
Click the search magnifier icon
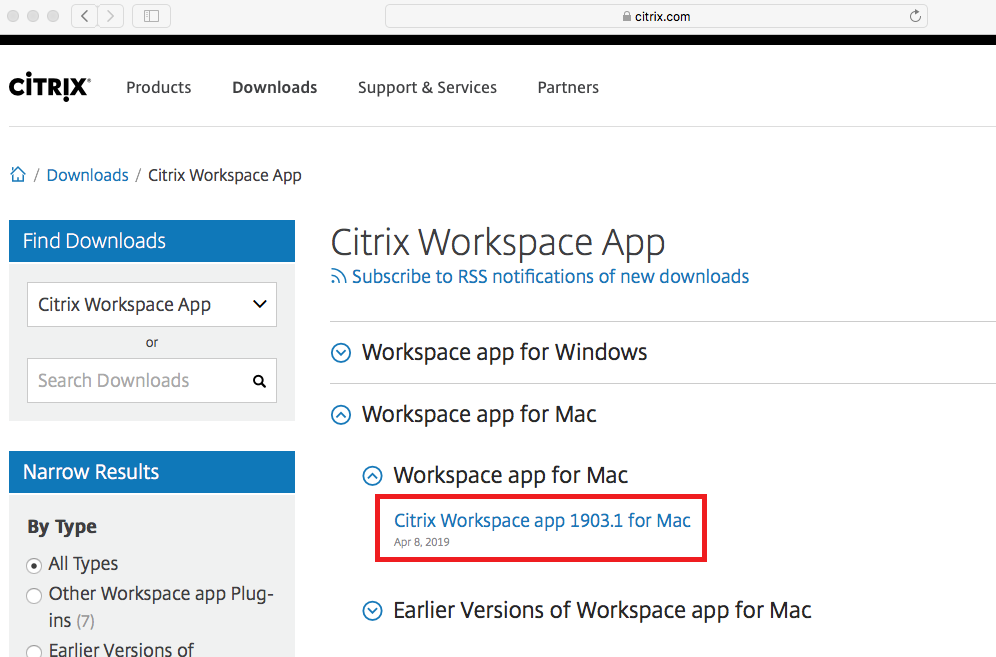(x=259, y=381)
